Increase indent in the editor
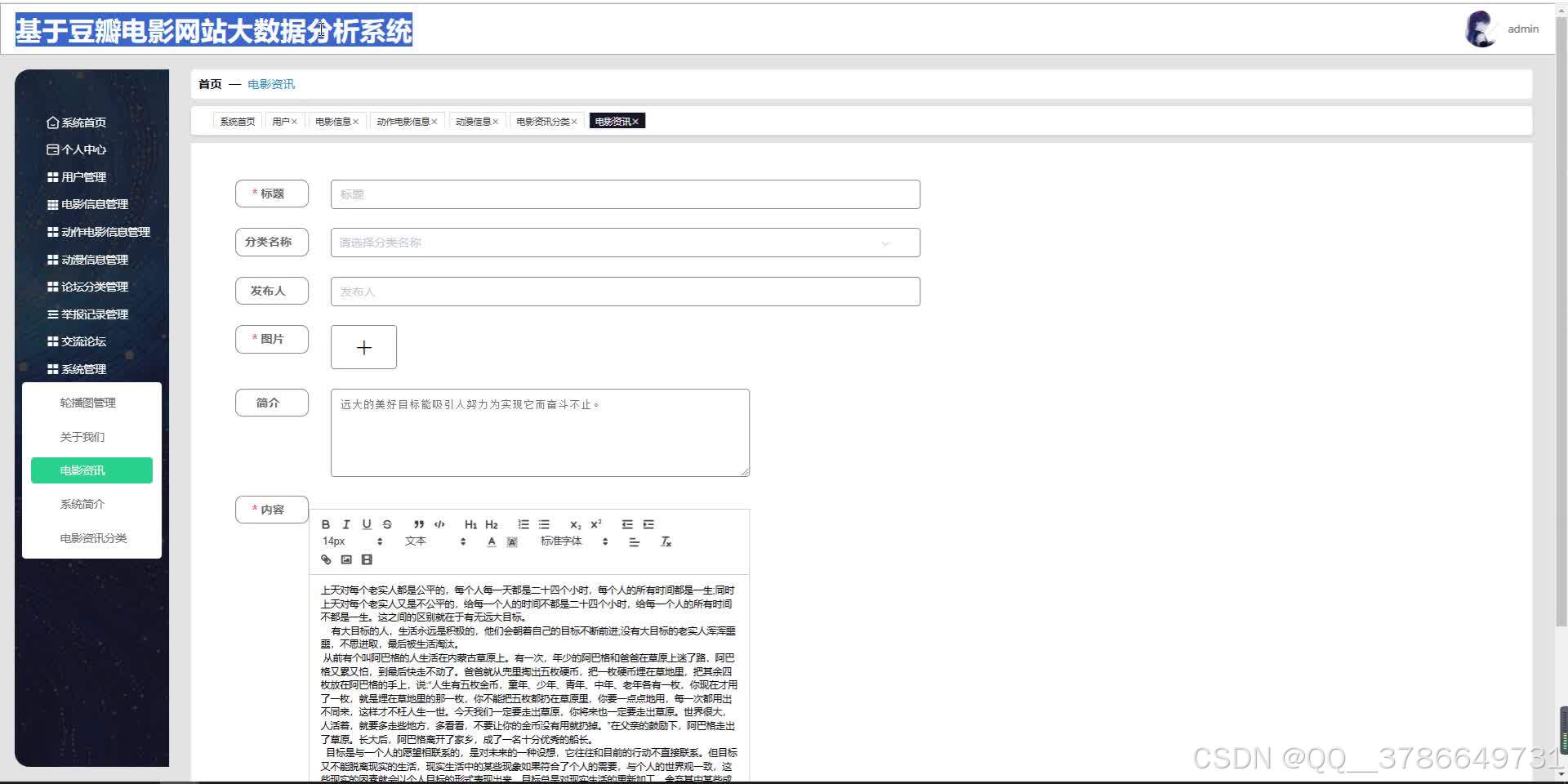Image resolution: width=1568 pixels, height=784 pixels. (x=648, y=524)
